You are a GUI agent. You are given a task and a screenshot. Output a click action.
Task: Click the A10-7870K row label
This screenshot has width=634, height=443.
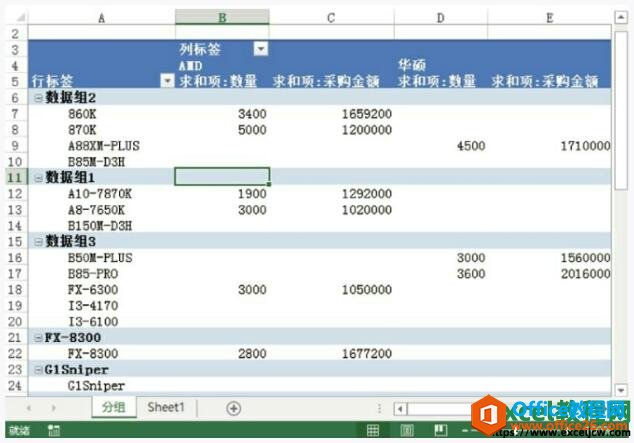pyautogui.click(x=100, y=194)
